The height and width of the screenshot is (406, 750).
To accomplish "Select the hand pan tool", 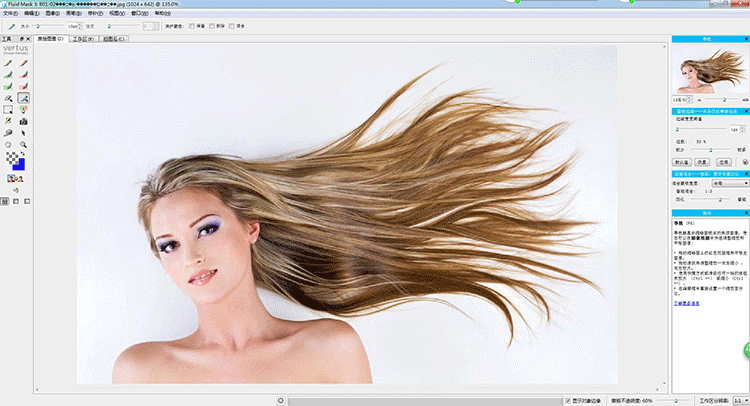I will [x=9, y=144].
